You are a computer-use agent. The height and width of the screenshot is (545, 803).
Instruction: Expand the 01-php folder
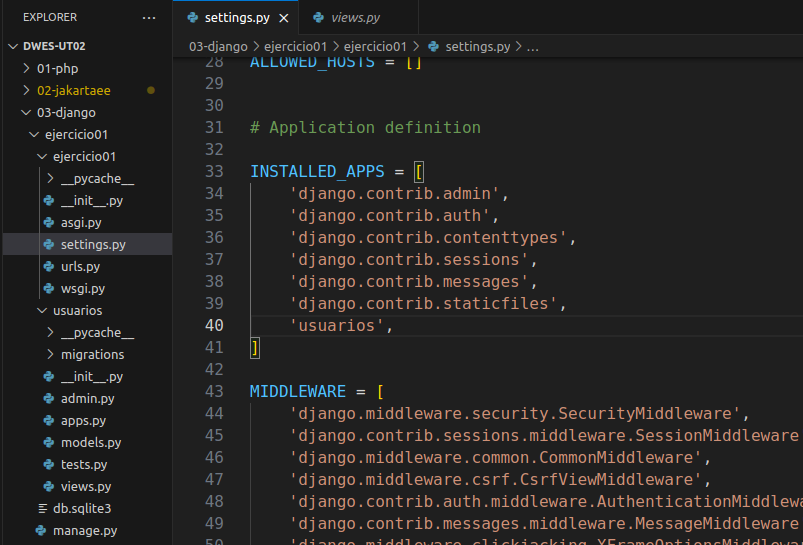tap(57, 68)
